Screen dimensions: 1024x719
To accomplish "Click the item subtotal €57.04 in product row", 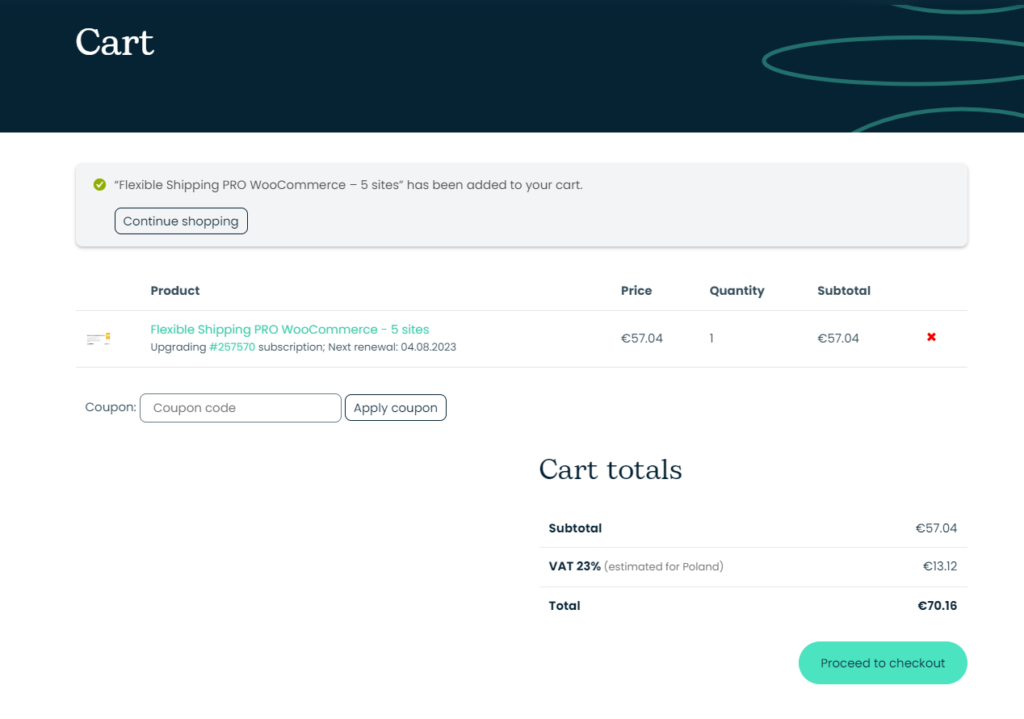I will (x=838, y=338).
